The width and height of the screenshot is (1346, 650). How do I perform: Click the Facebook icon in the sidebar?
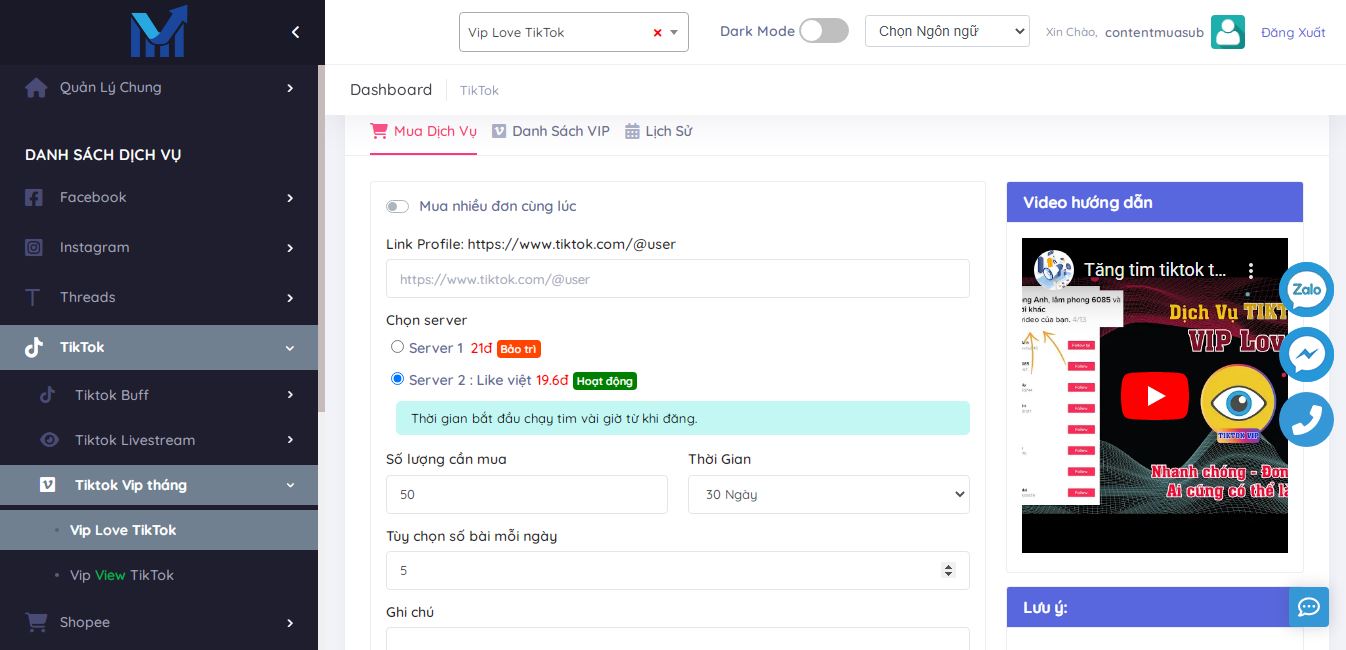pyautogui.click(x=34, y=198)
